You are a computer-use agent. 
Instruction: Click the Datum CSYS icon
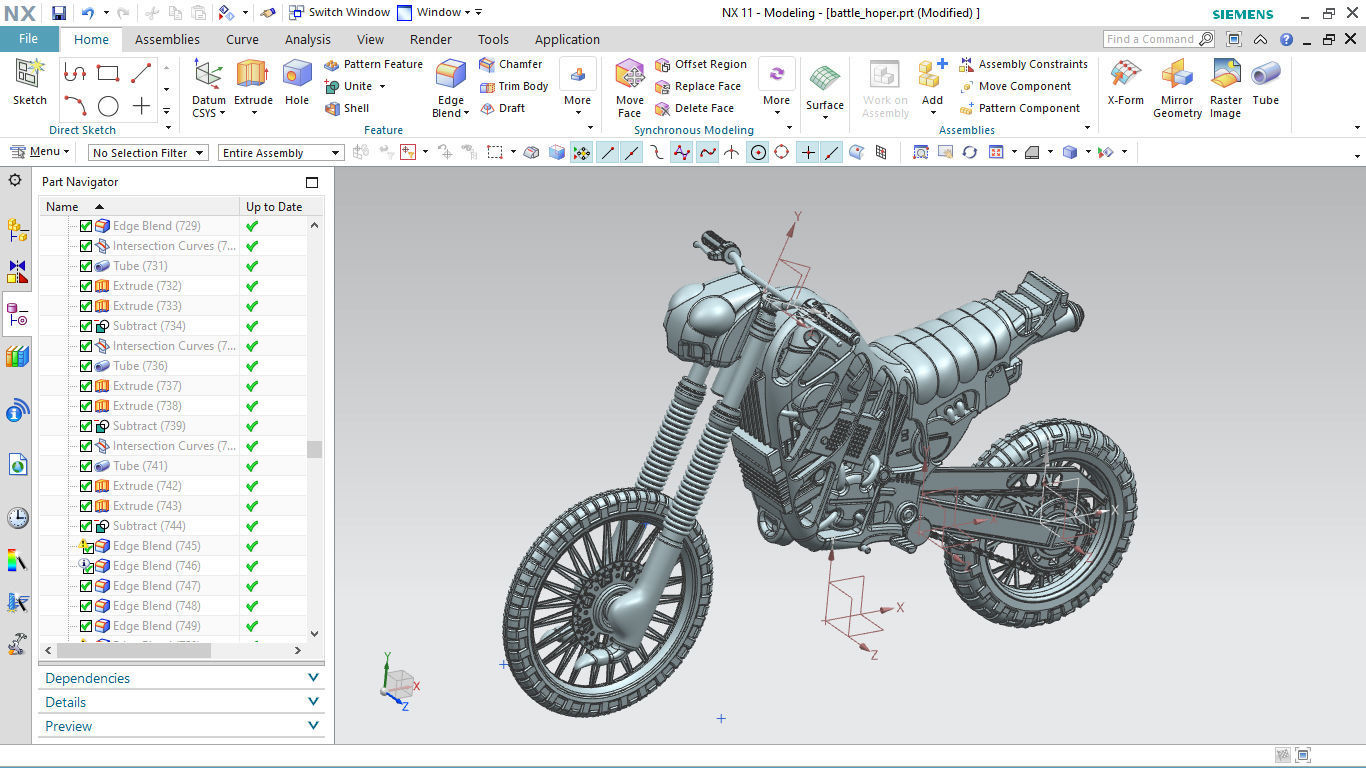[x=208, y=76]
